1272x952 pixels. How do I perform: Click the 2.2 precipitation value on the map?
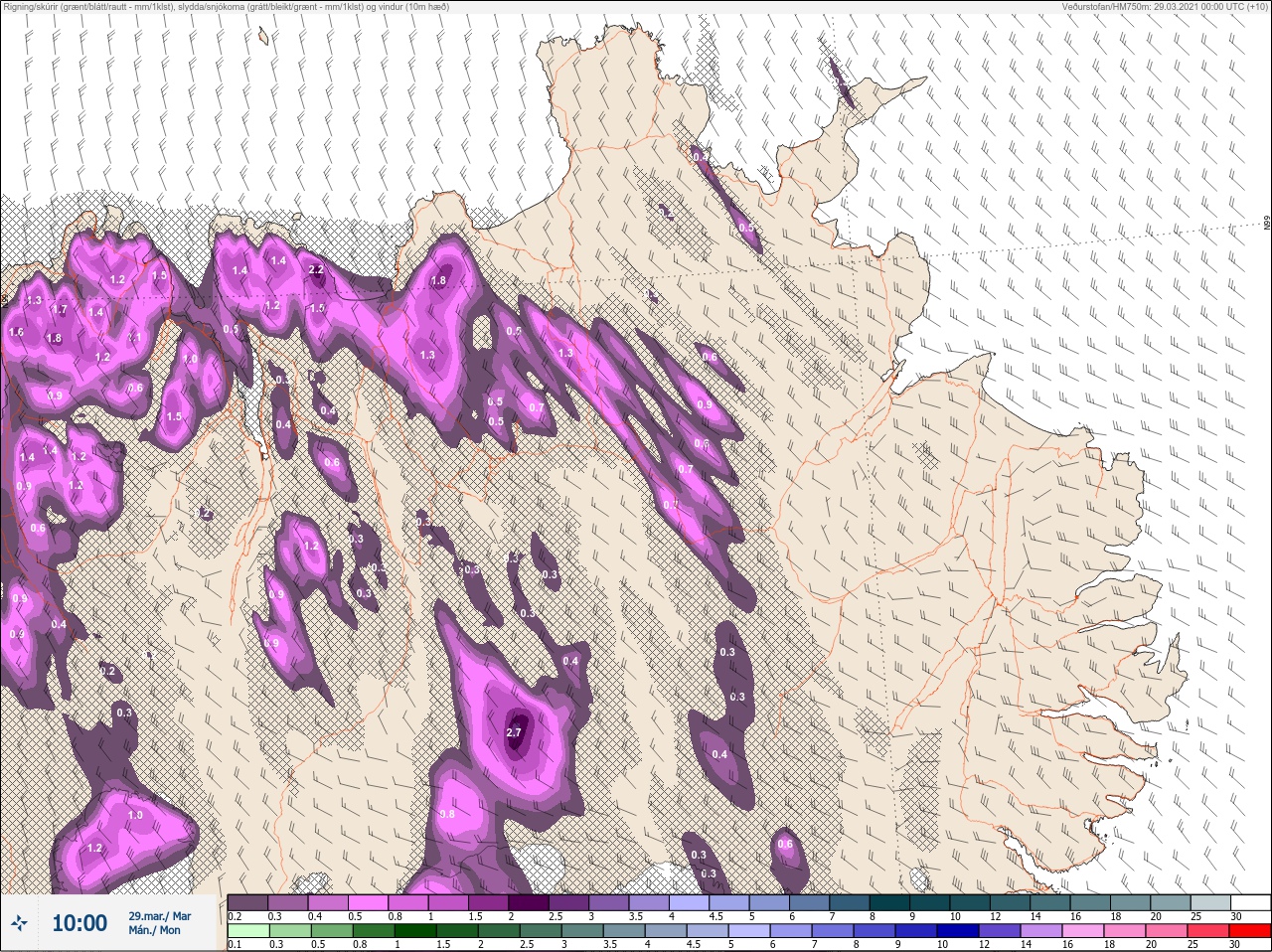click(317, 269)
